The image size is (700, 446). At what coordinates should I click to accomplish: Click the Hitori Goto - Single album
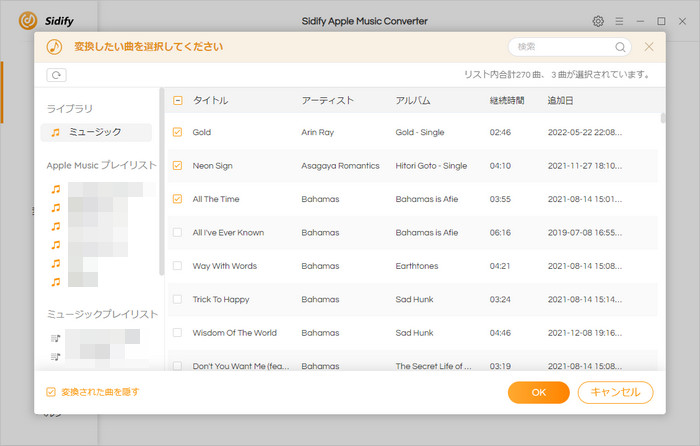[x=431, y=166]
